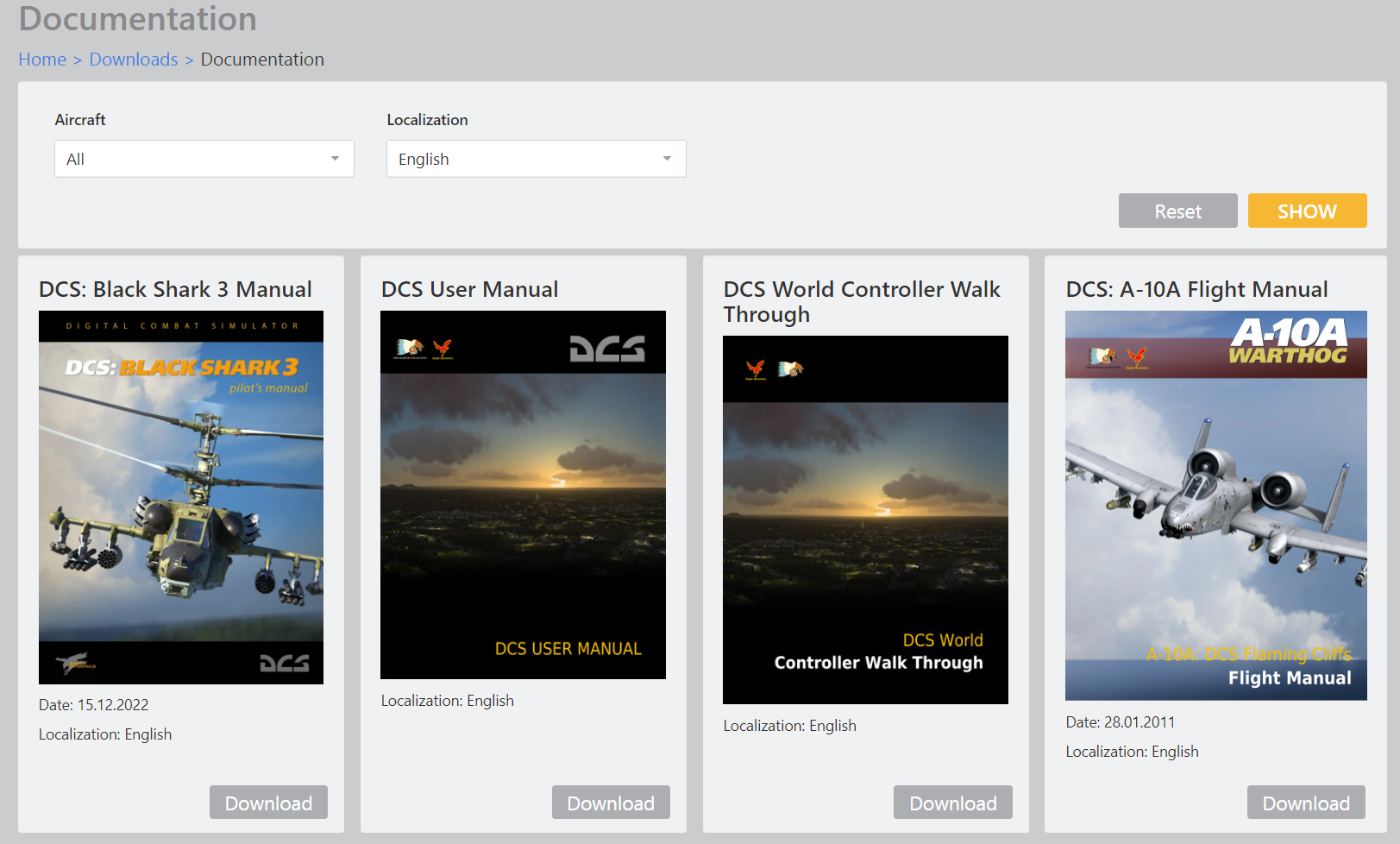1400x844 pixels.
Task: Click Localization: English under Black Shark 3
Action: click(105, 734)
